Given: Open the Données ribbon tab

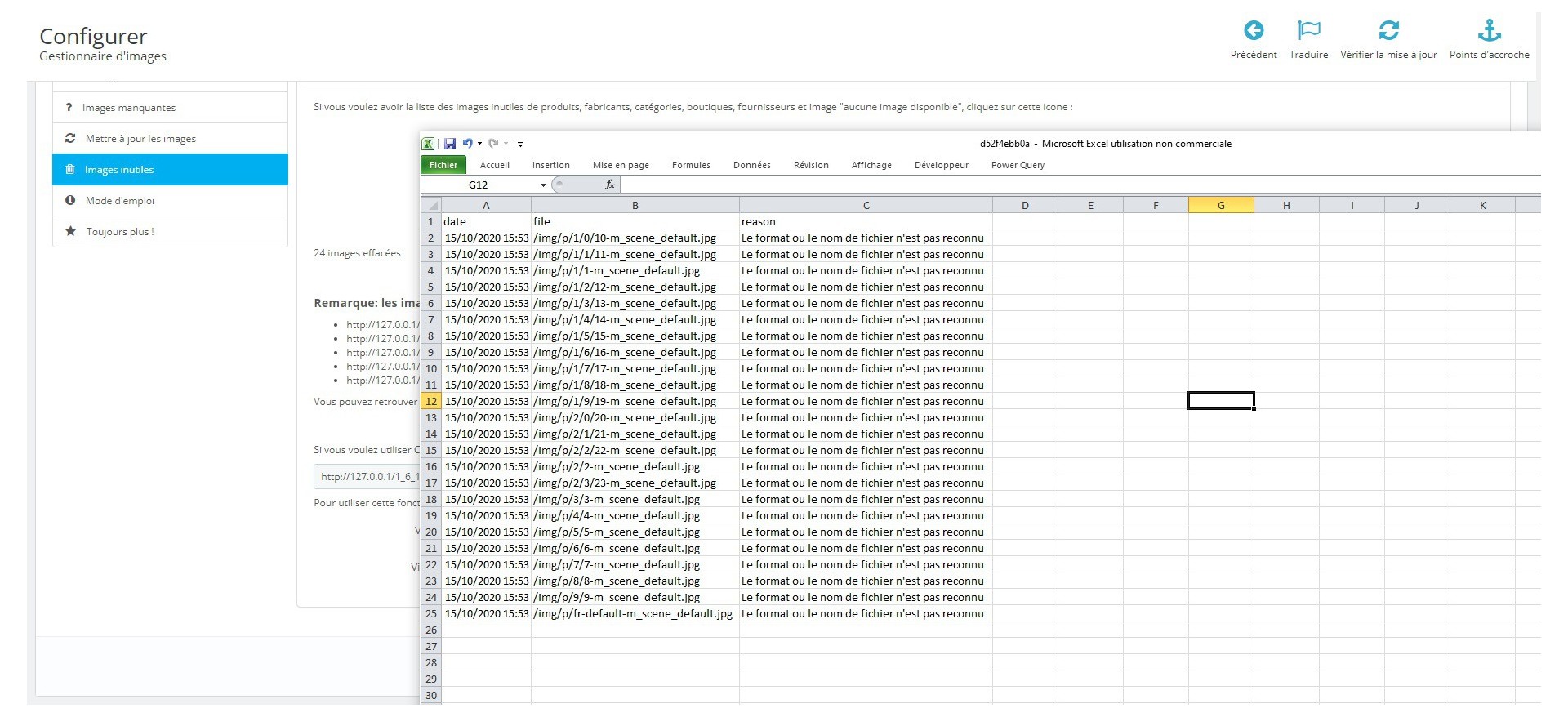Looking at the screenshot, I should pyautogui.click(x=751, y=165).
